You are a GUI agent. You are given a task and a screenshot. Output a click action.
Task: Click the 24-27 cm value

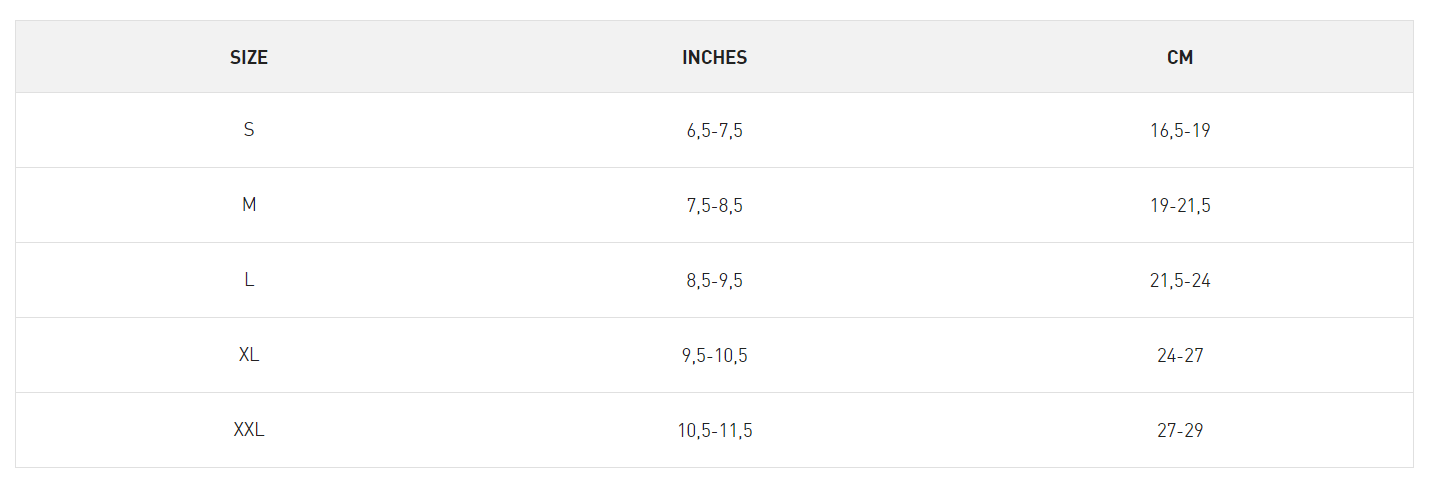(1180, 356)
